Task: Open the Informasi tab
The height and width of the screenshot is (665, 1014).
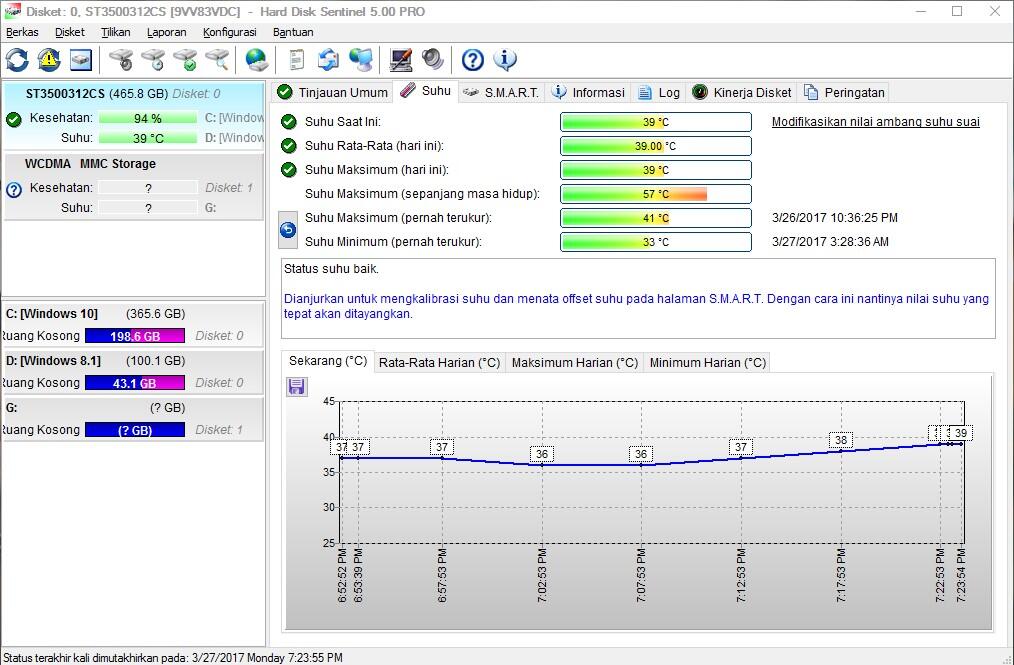Action: (588, 93)
